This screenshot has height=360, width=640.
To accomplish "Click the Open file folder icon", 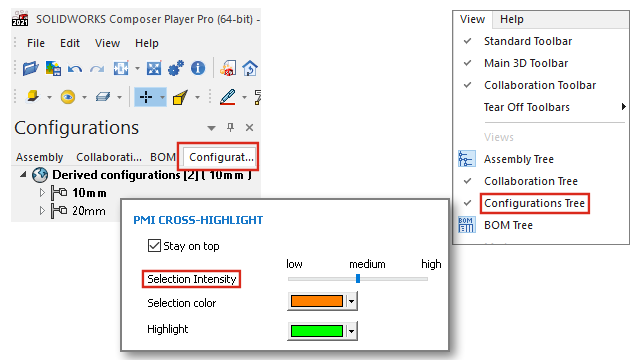I will tap(31, 68).
